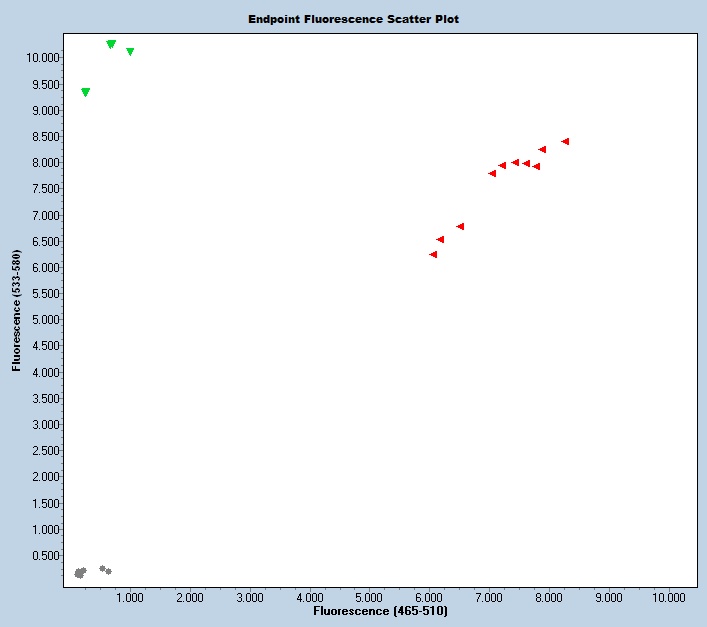Click the lowest red triangle data point
The height and width of the screenshot is (627, 707).
tap(433, 254)
